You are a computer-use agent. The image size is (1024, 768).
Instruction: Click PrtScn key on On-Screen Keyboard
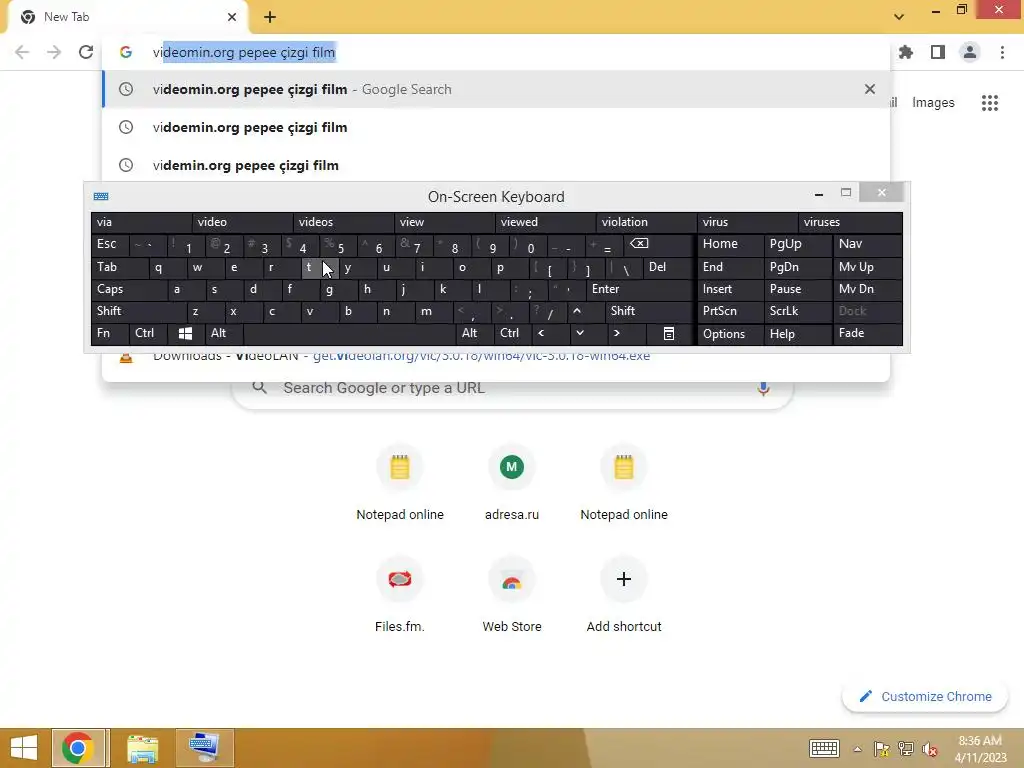(729, 312)
